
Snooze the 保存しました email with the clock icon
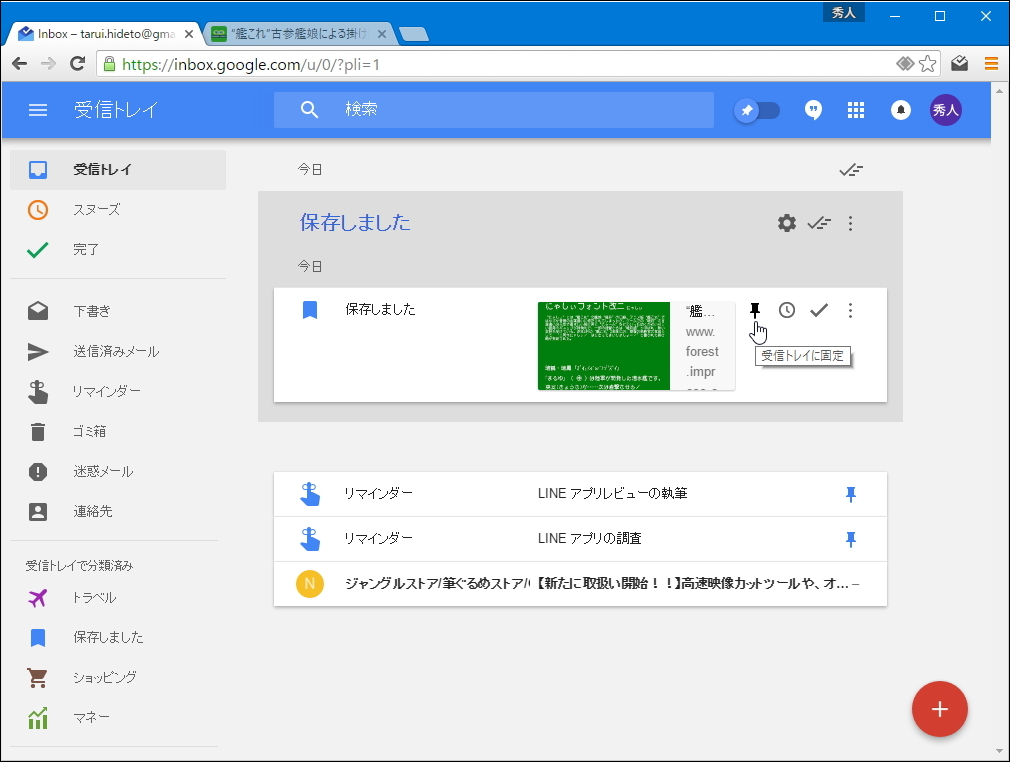[x=786, y=310]
